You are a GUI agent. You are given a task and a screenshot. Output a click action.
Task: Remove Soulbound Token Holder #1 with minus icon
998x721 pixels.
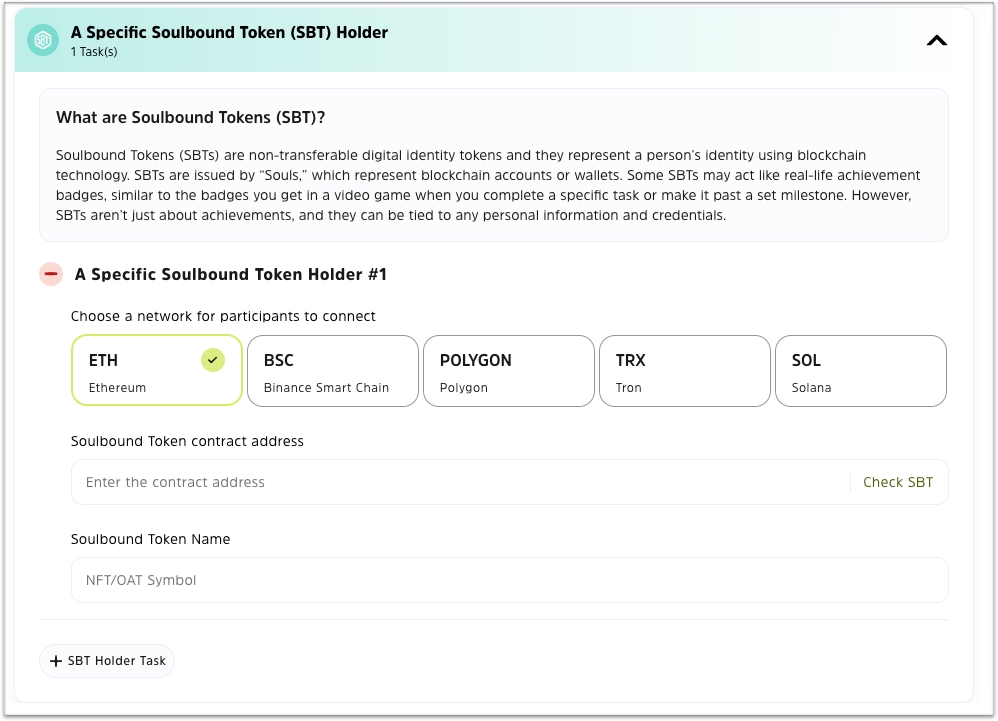click(51, 274)
